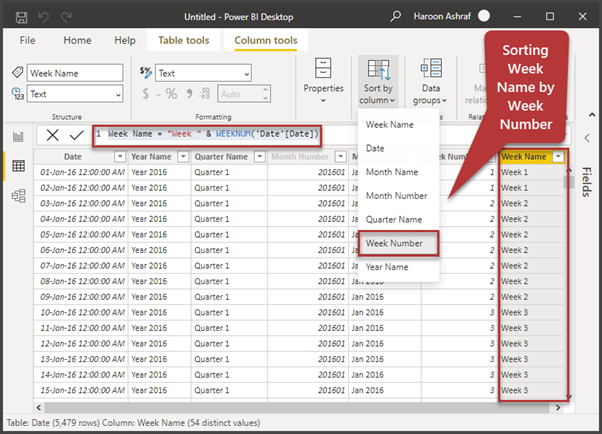Click the Save icon in title bar

click(21, 17)
